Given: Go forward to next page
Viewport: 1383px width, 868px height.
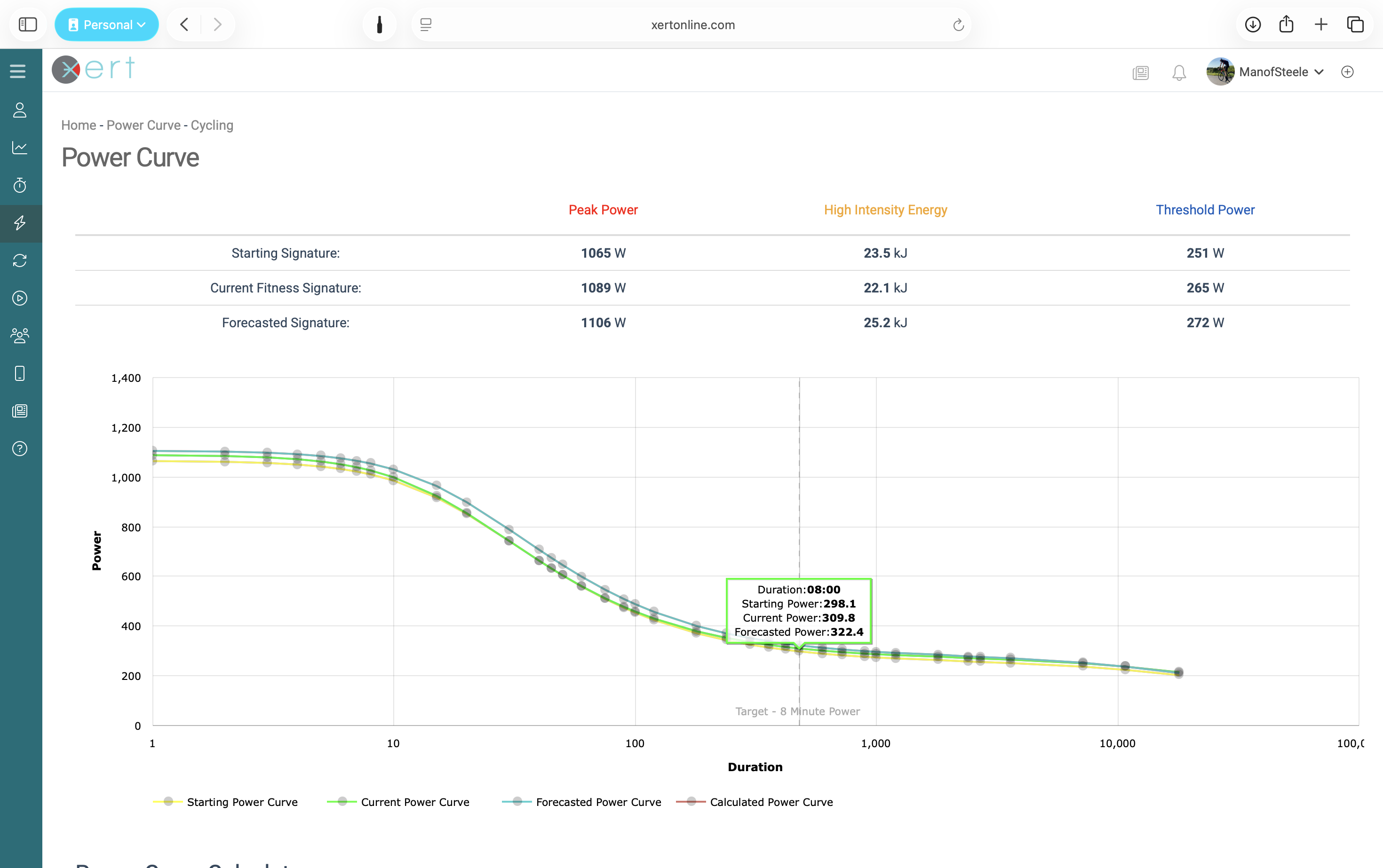Looking at the screenshot, I should 217,24.
